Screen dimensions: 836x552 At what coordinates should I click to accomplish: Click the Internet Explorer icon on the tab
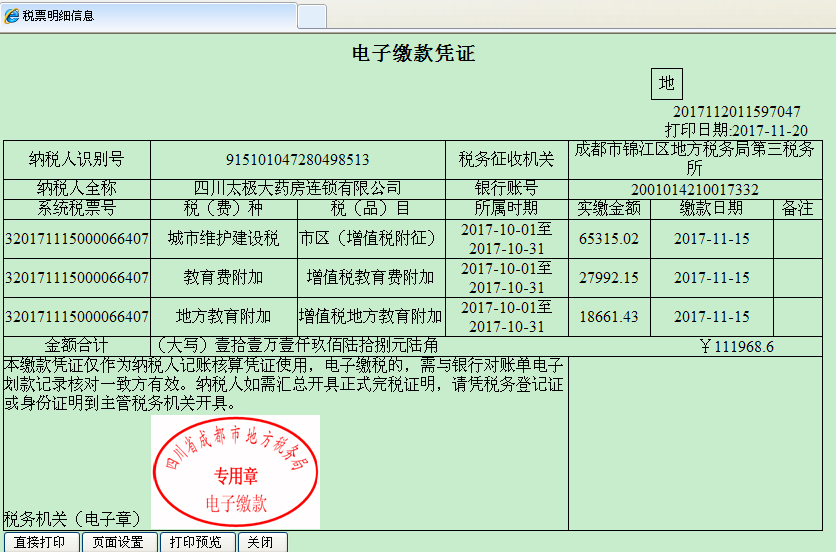(x=12, y=15)
